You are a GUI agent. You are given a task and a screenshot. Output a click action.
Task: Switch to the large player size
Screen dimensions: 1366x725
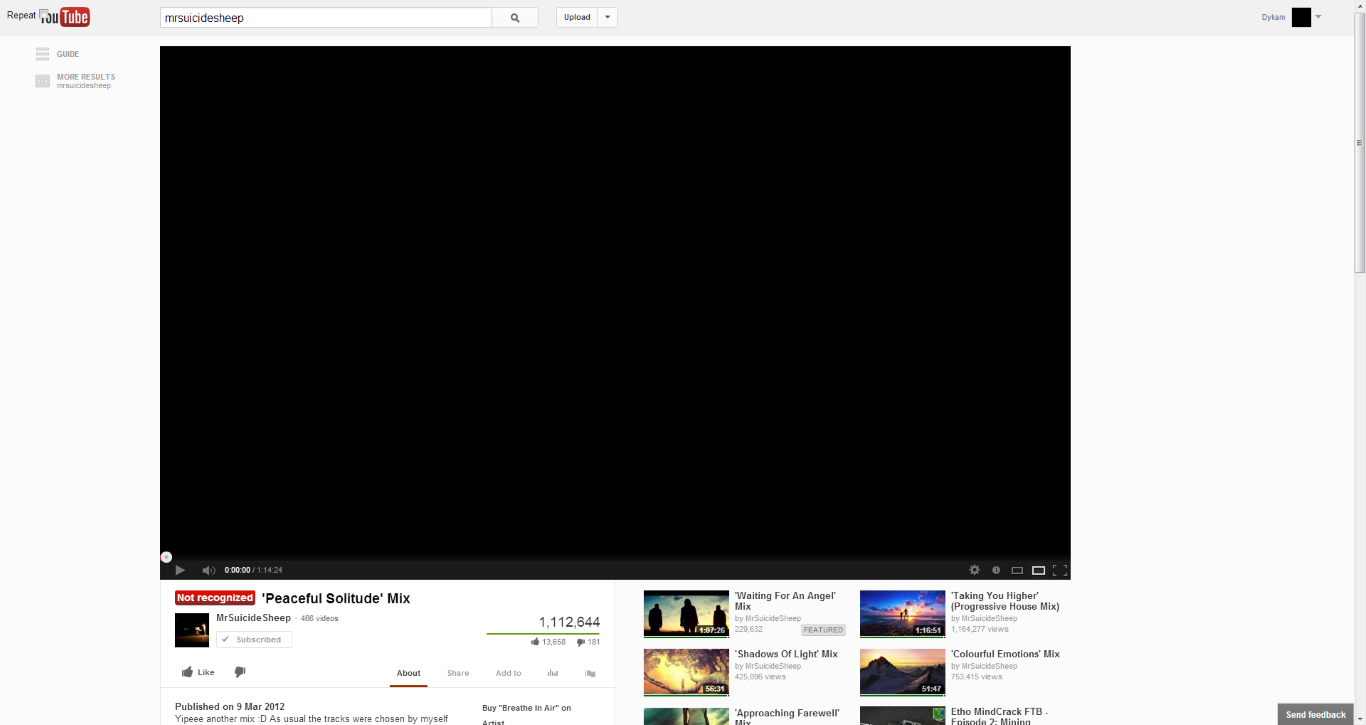tap(1039, 570)
